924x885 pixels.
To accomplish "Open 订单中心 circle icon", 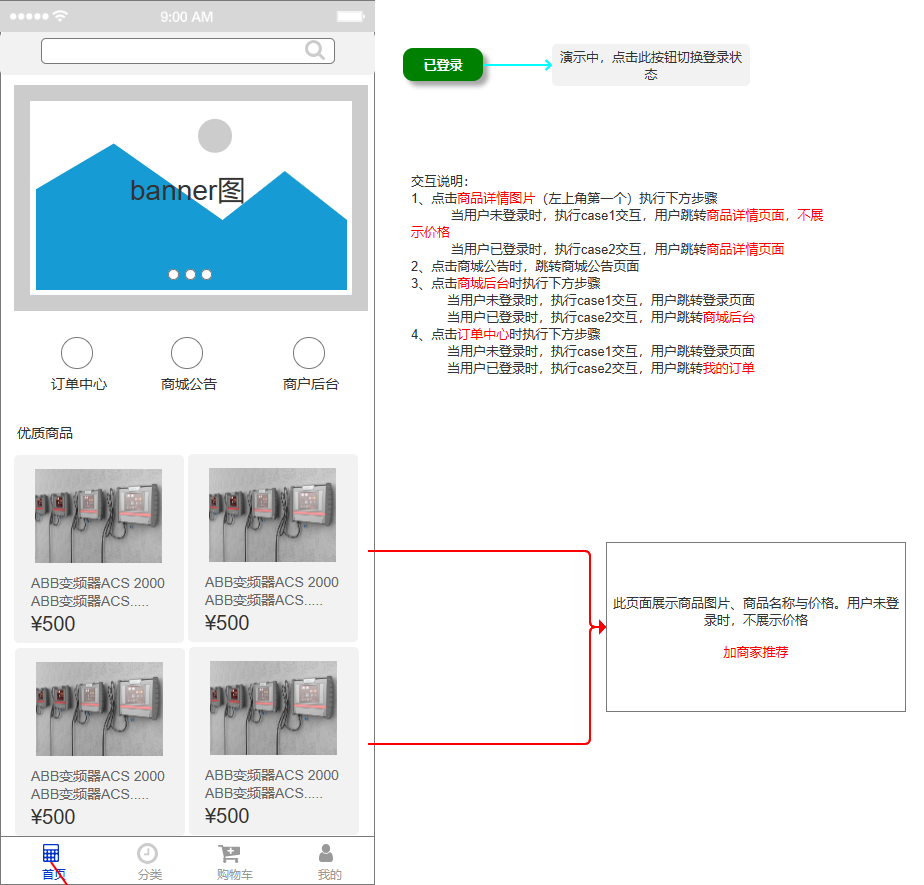I will coord(77,353).
